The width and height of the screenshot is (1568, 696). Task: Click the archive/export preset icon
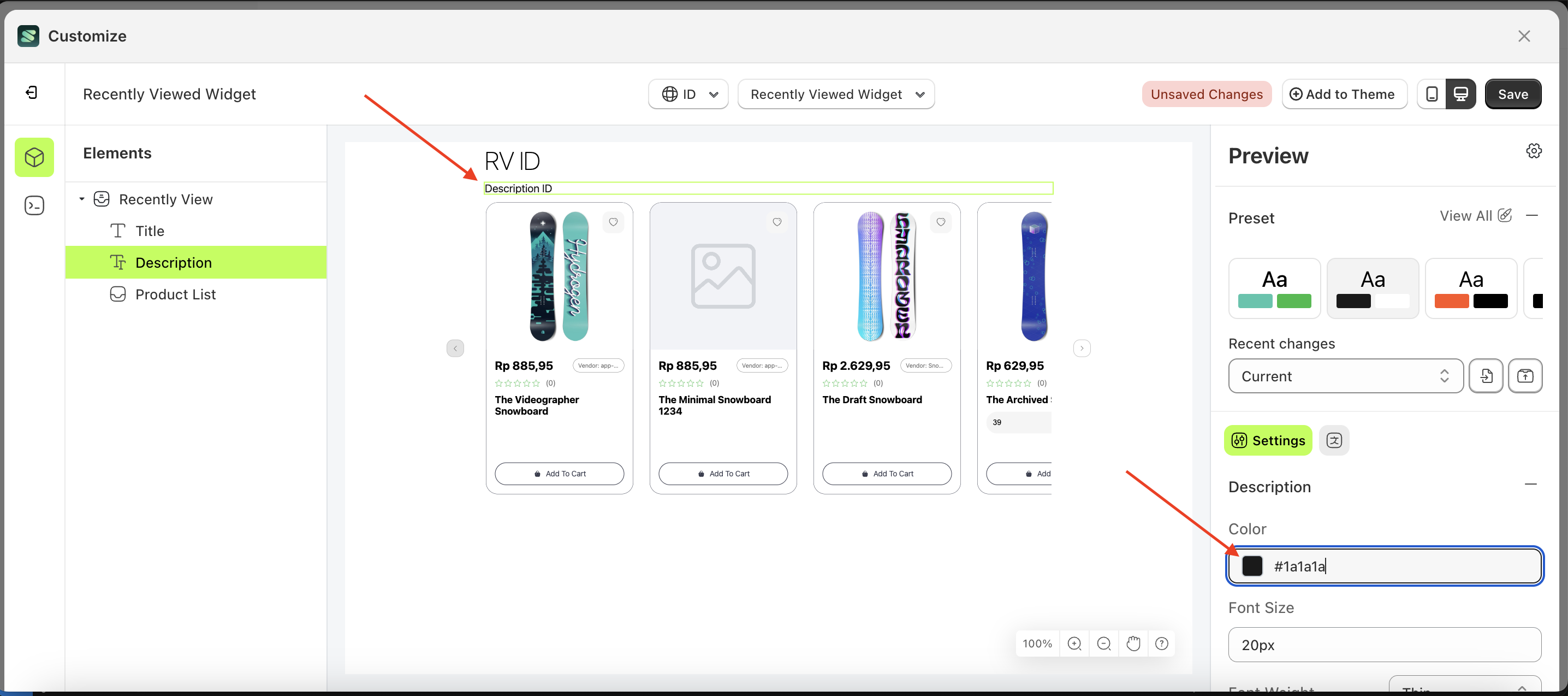click(1525, 376)
